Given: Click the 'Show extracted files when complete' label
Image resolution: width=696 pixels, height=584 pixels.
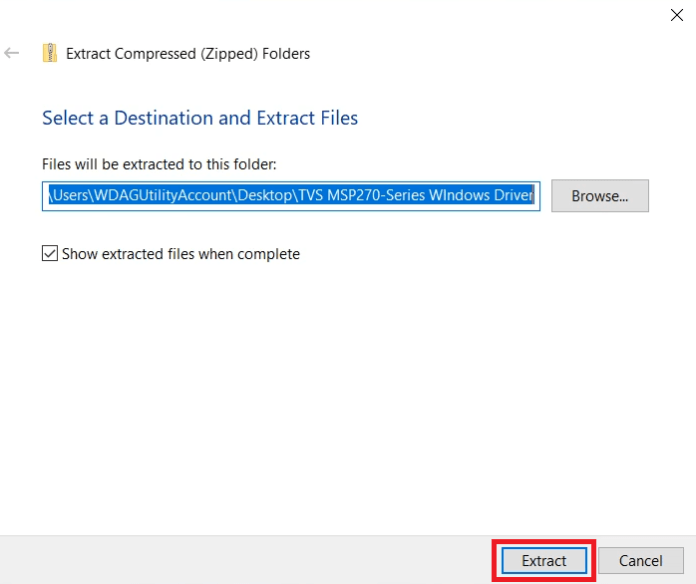Looking at the screenshot, I should pyautogui.click(x=180, y=254).
